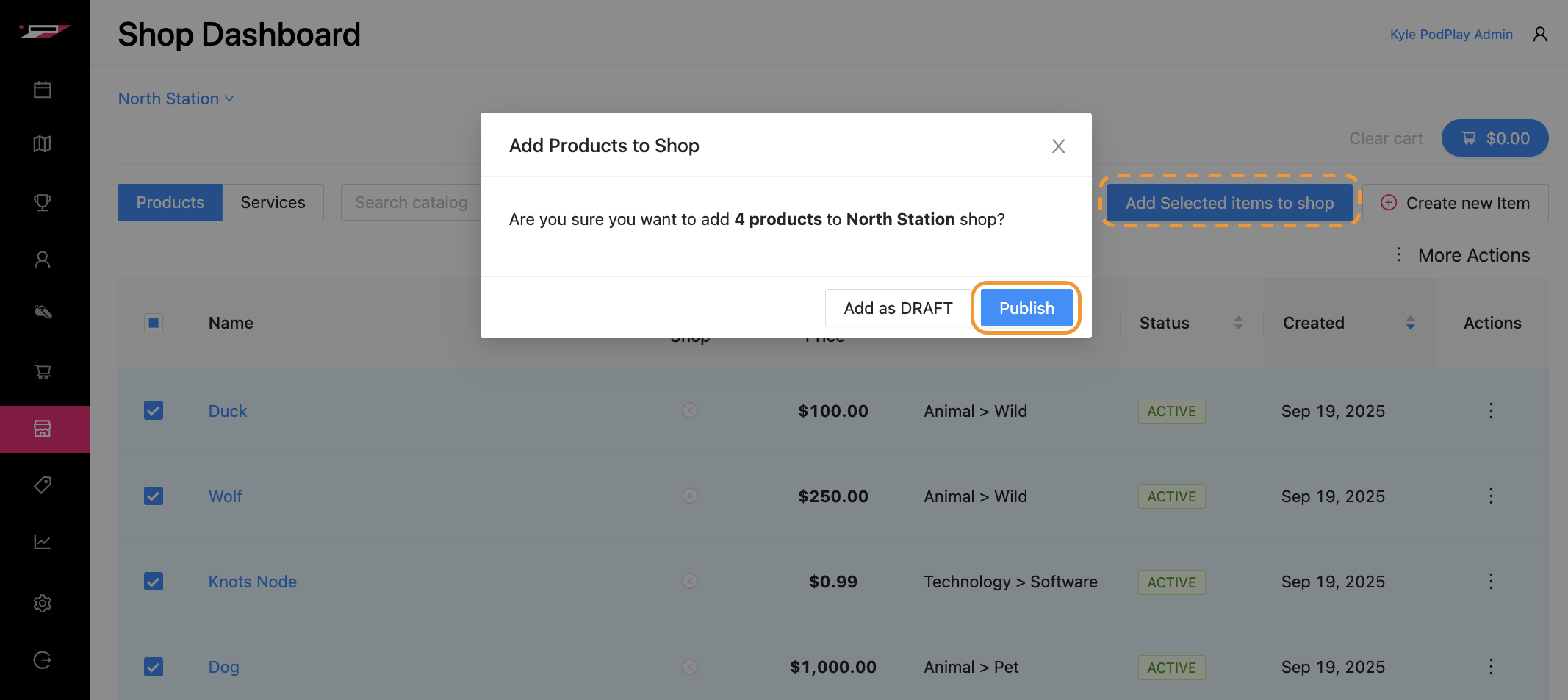Close the Add Products to Shop dialog
The width and height of the screenshot is (1568, 700).
1058,146
